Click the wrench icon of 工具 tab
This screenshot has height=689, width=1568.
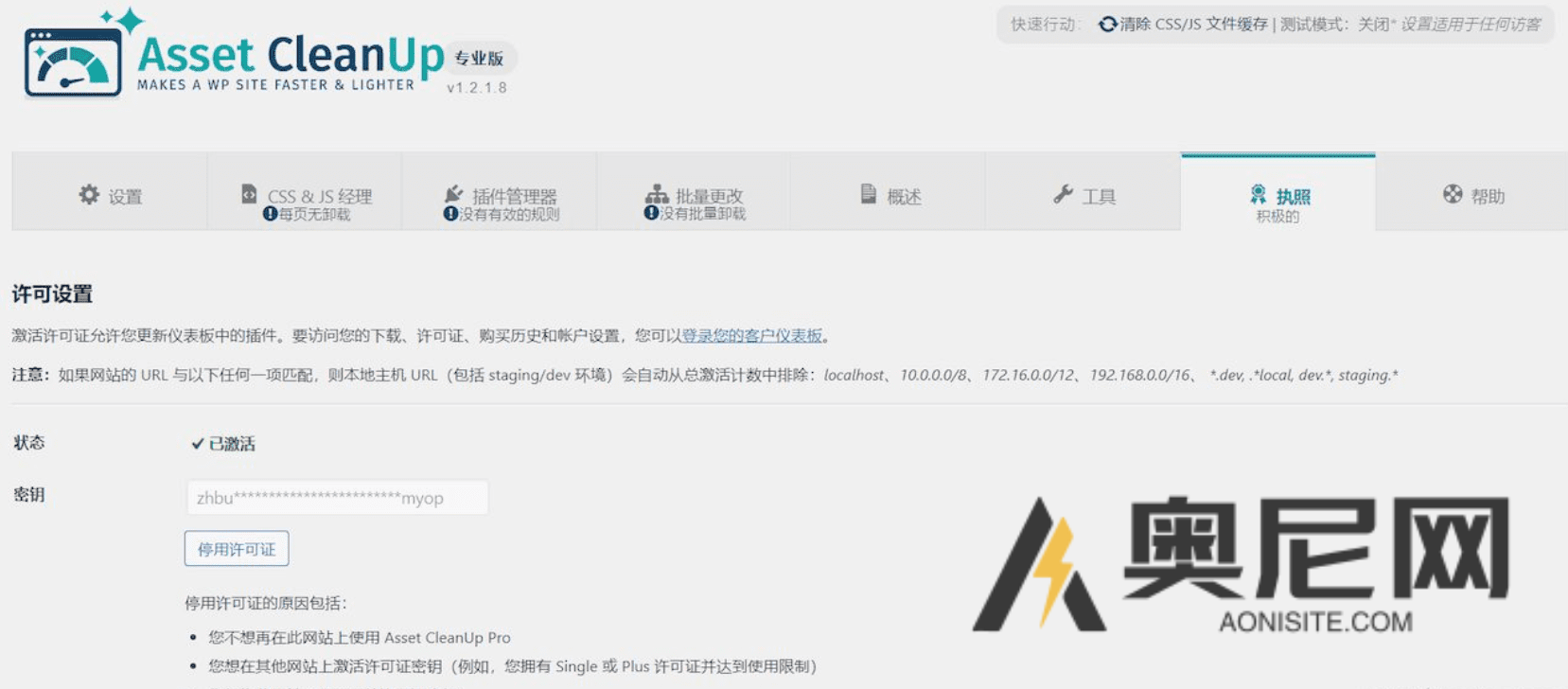(1064, 195)
